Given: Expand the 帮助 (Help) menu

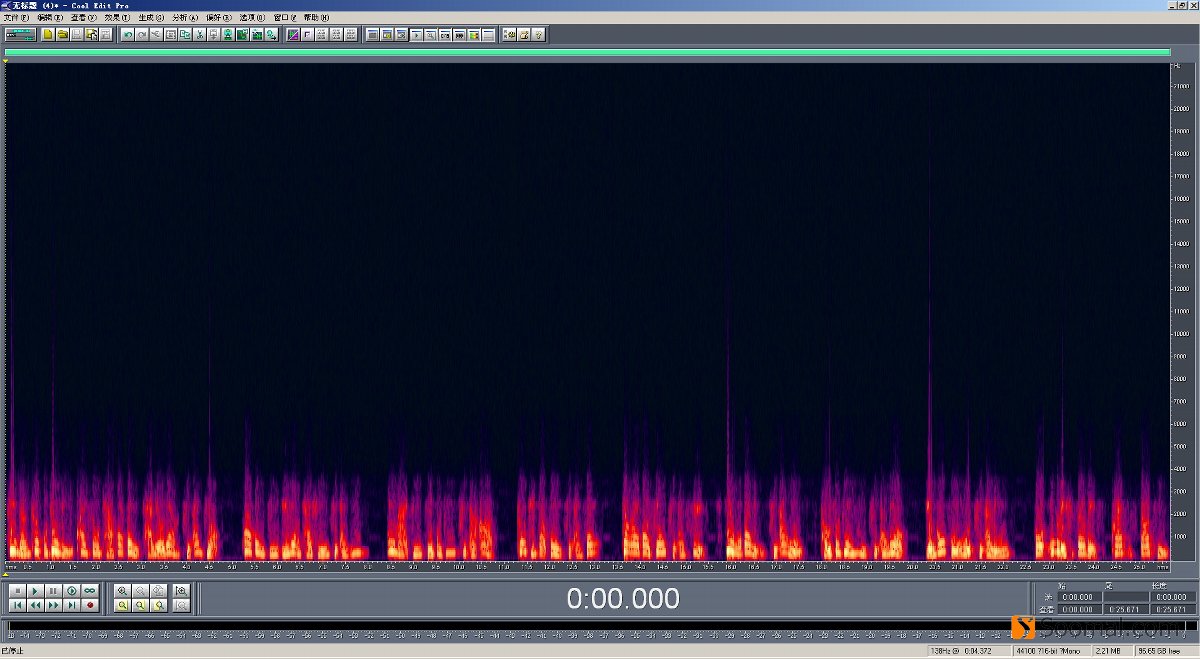Looking at the screenshot, I should (x=316, y=18).
